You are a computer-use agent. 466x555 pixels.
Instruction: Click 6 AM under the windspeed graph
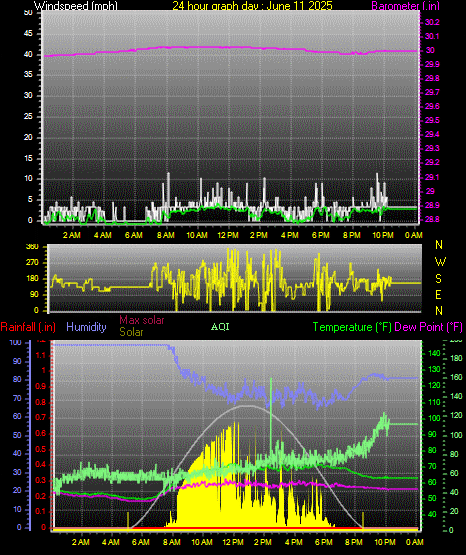point(134,235)
